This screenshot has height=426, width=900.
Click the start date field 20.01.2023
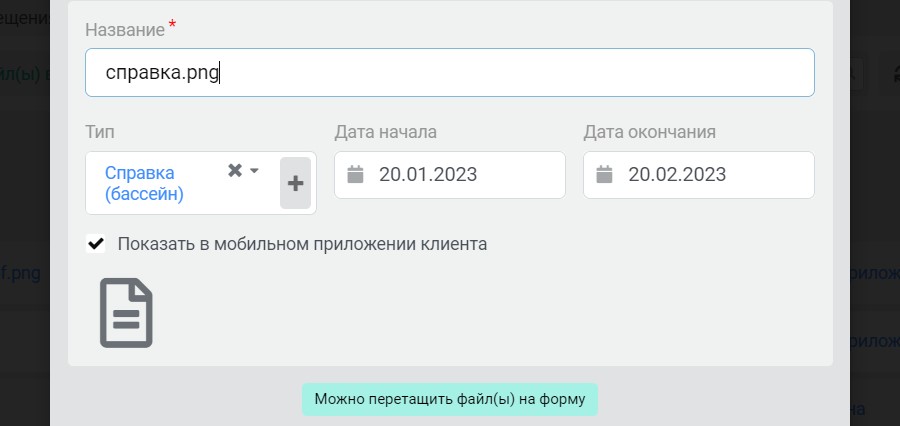point(449,175)
